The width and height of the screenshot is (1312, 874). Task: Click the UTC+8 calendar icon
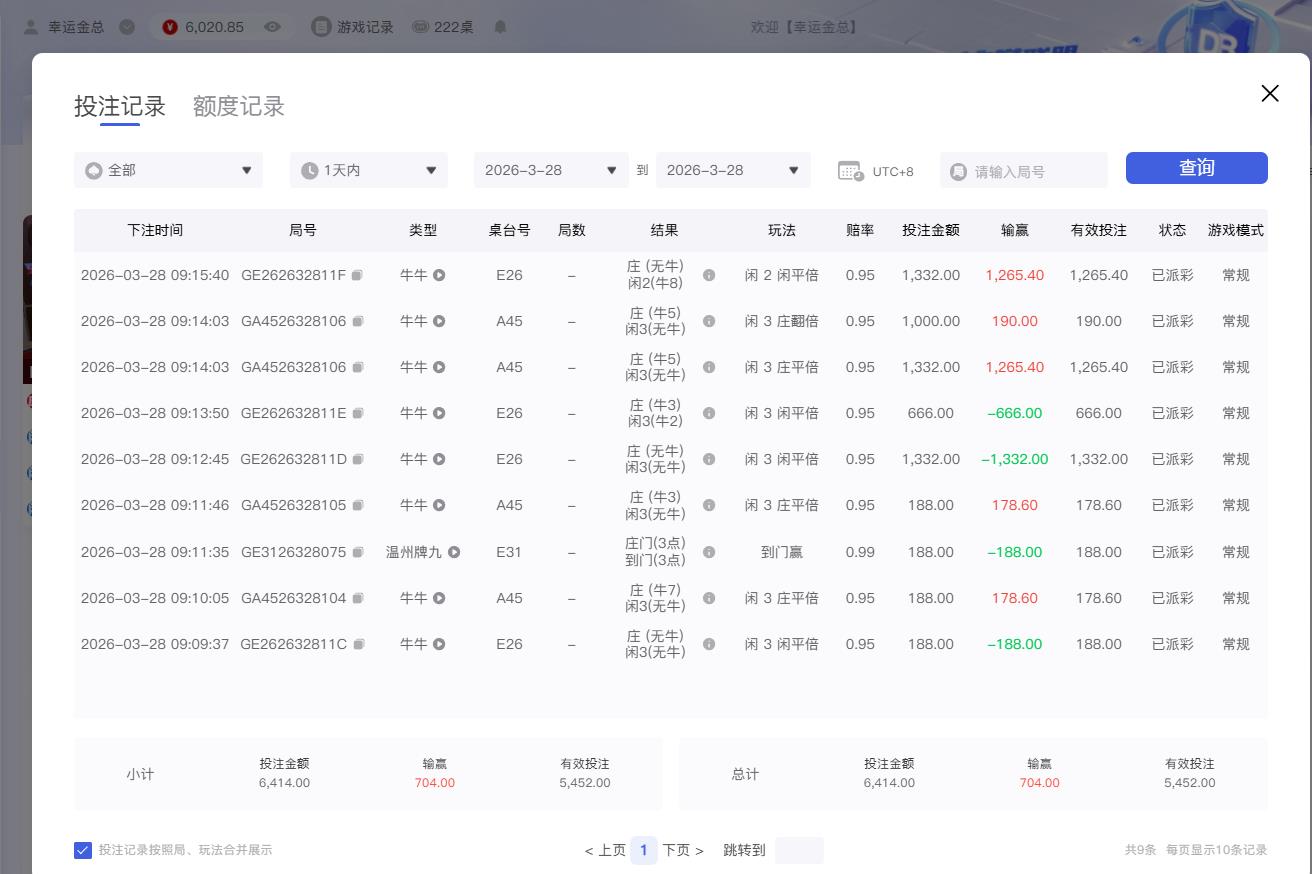point(850,170)
